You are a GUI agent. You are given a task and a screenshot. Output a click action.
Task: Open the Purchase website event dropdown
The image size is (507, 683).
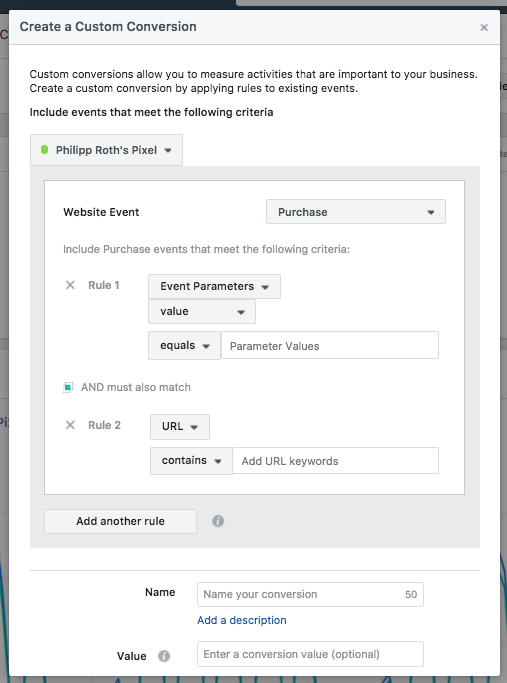click(x=356, y=212)
